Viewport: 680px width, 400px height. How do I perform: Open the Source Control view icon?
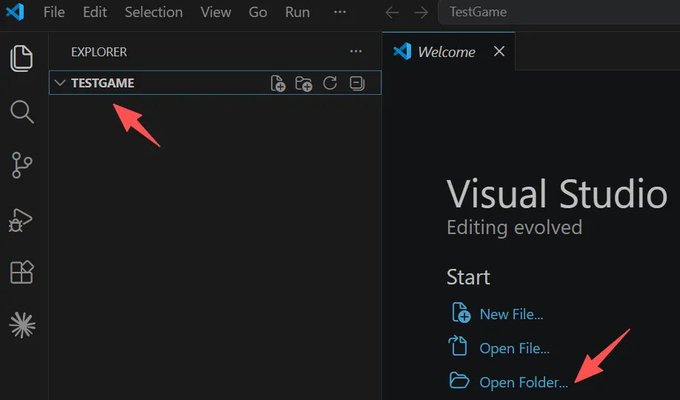pyautogui.click(x=22, y=165)
